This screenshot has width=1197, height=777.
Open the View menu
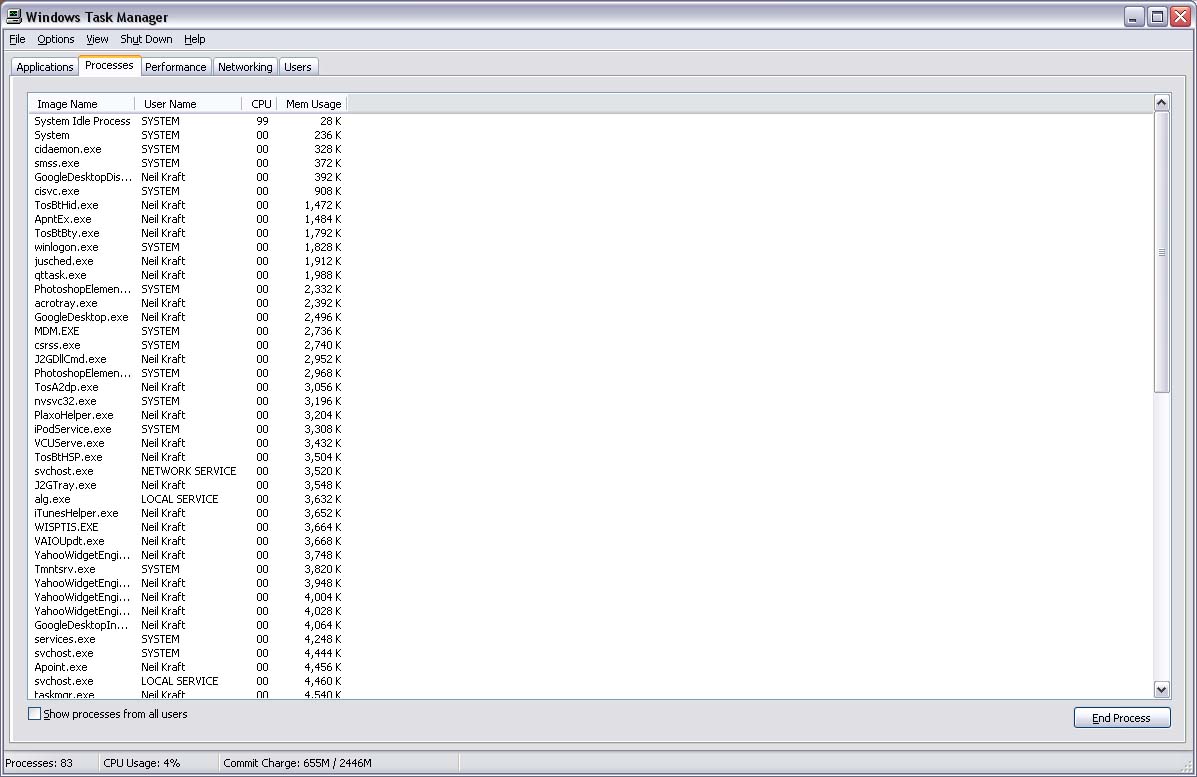pos(97,39)
